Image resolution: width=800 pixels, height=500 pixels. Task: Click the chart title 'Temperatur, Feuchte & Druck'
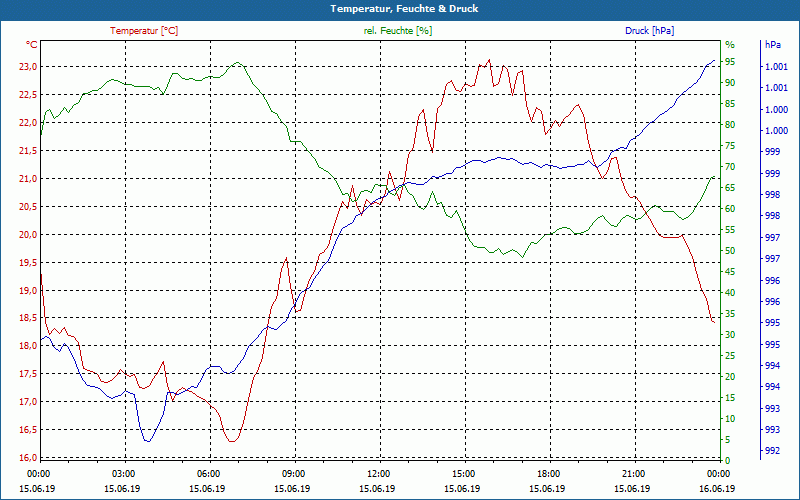404,9
